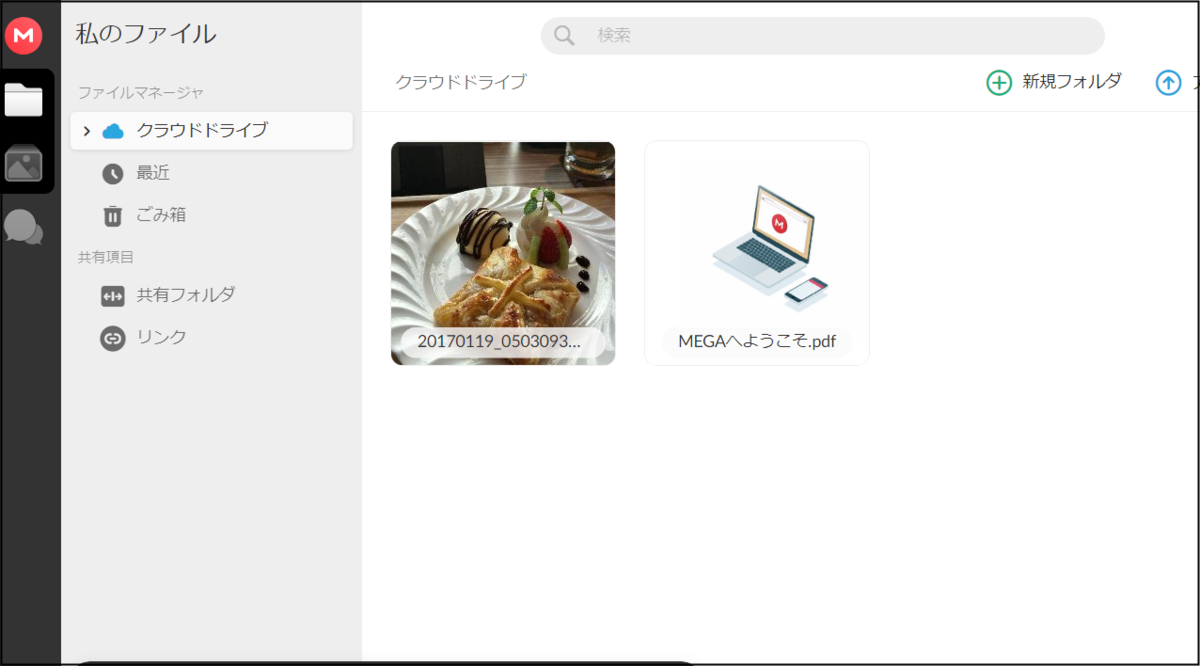Open the chat icon in left bar
This screenshot has width=1200, height=666.
point(22,227)
